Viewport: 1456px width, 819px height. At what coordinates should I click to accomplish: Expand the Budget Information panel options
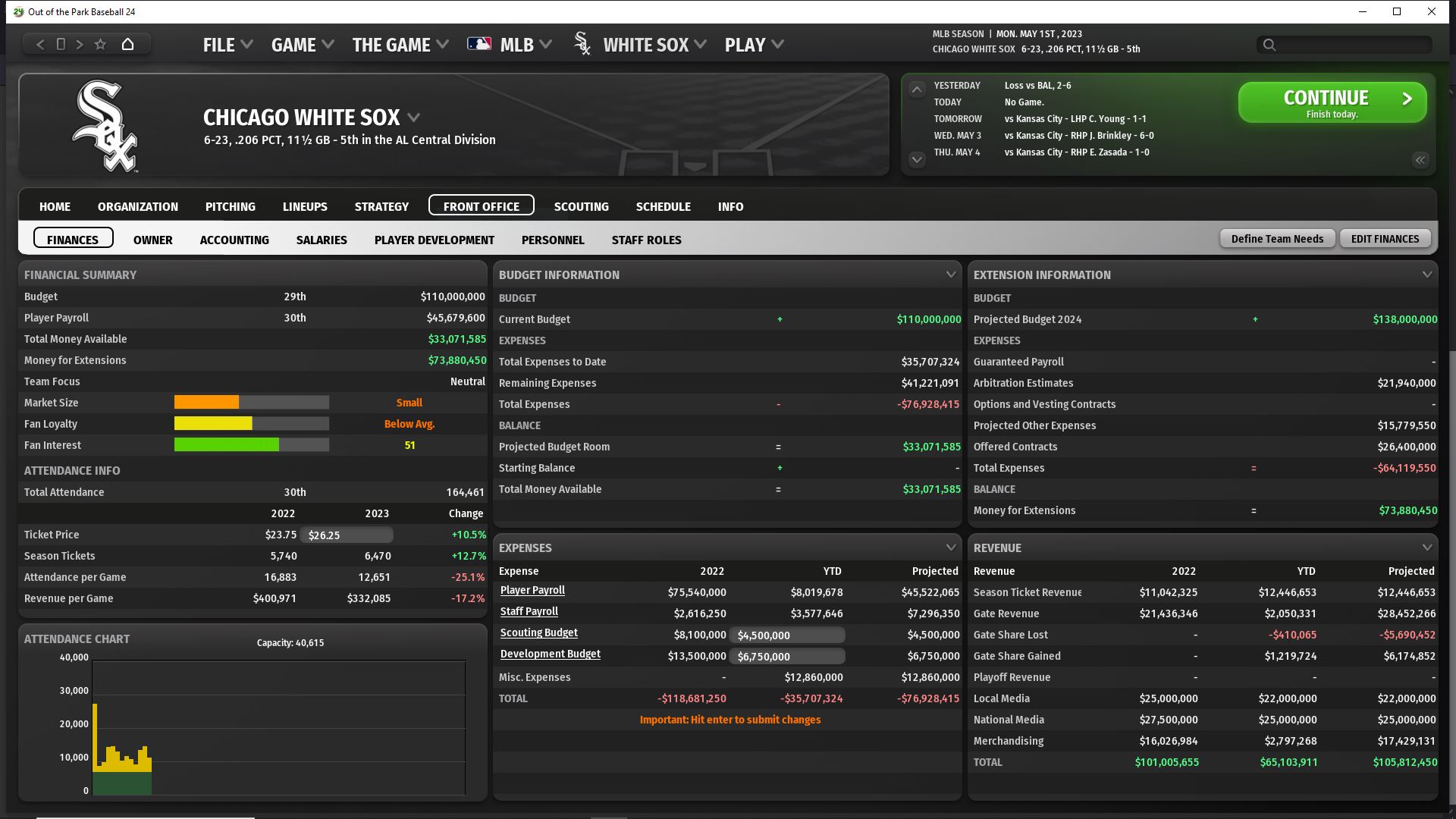pos(950,275)
